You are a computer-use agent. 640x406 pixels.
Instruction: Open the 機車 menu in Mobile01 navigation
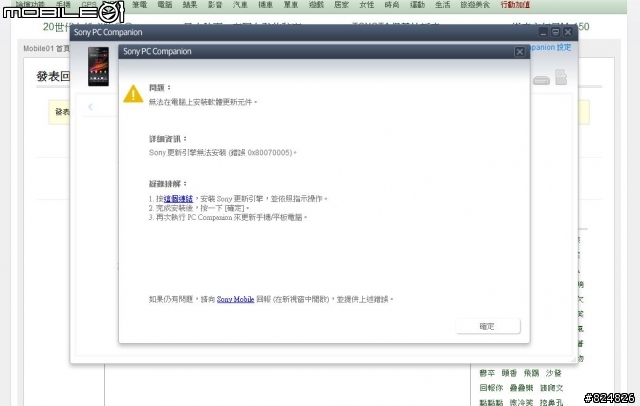[265, 5]
